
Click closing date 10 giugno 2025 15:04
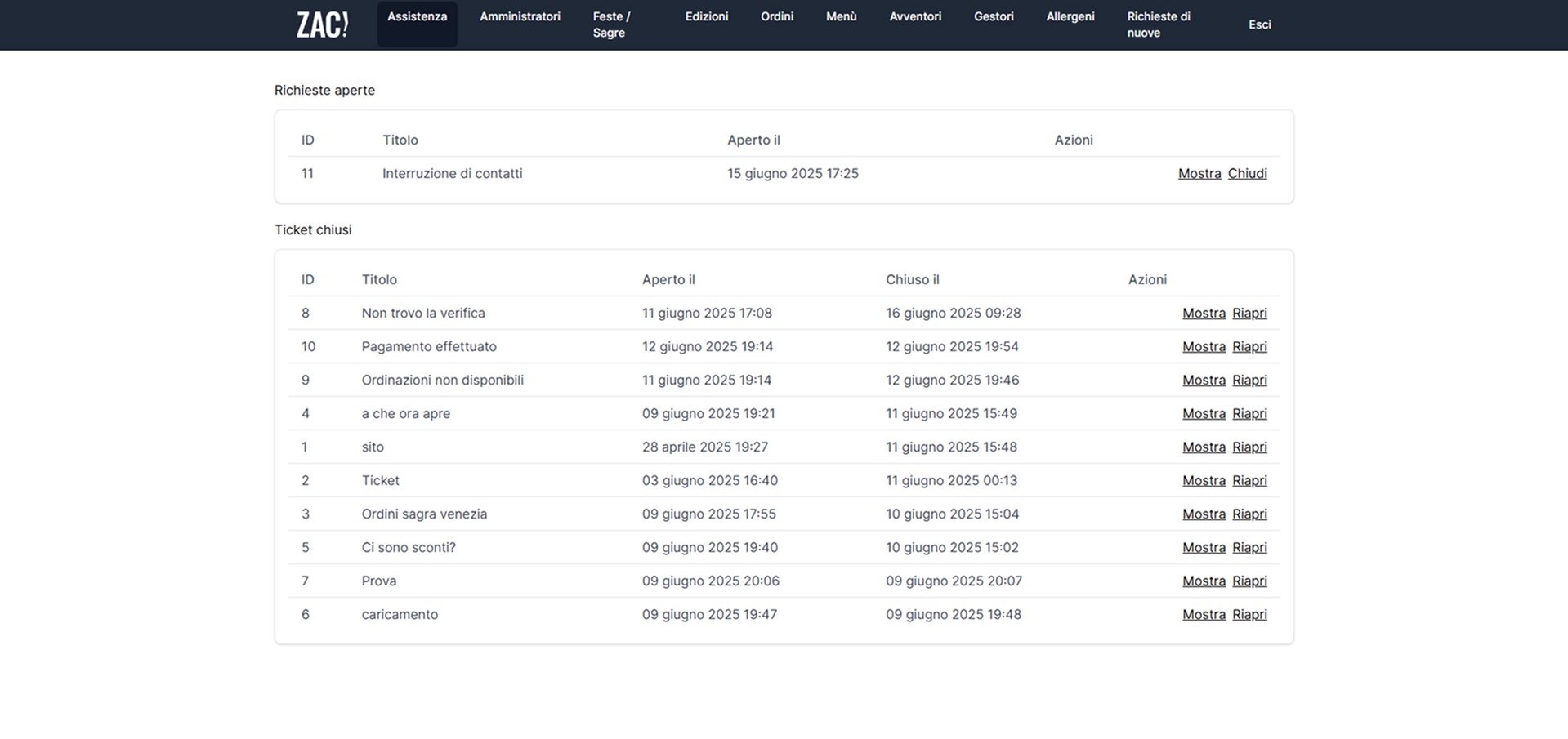click(952, 514)
